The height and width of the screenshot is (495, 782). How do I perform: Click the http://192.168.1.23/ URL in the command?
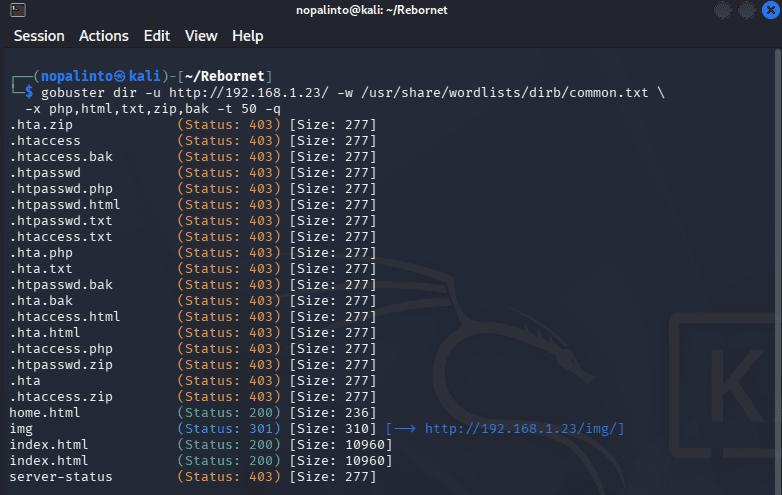click(x=249, y=93)
